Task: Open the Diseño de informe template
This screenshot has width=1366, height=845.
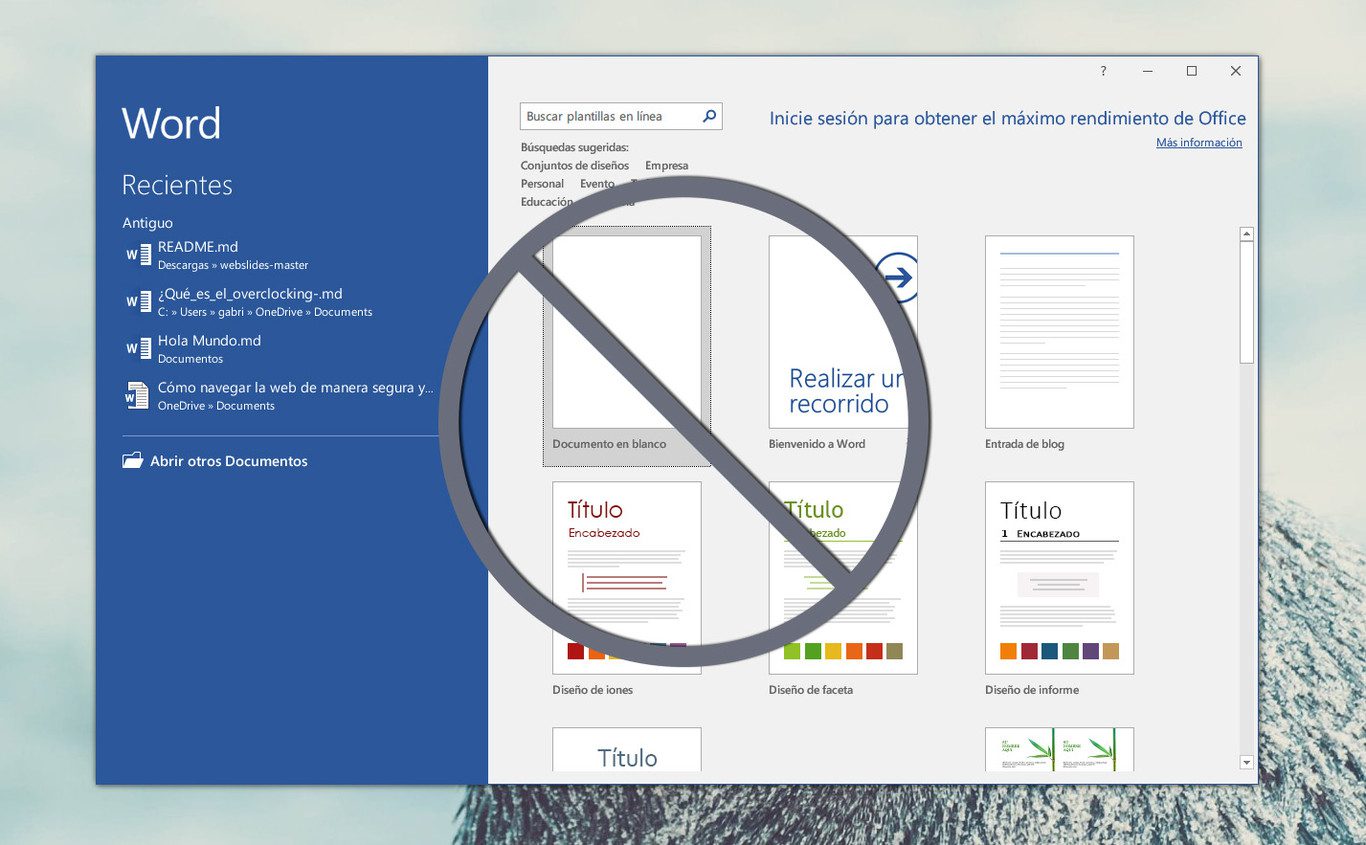Action: pos(1059,575)
